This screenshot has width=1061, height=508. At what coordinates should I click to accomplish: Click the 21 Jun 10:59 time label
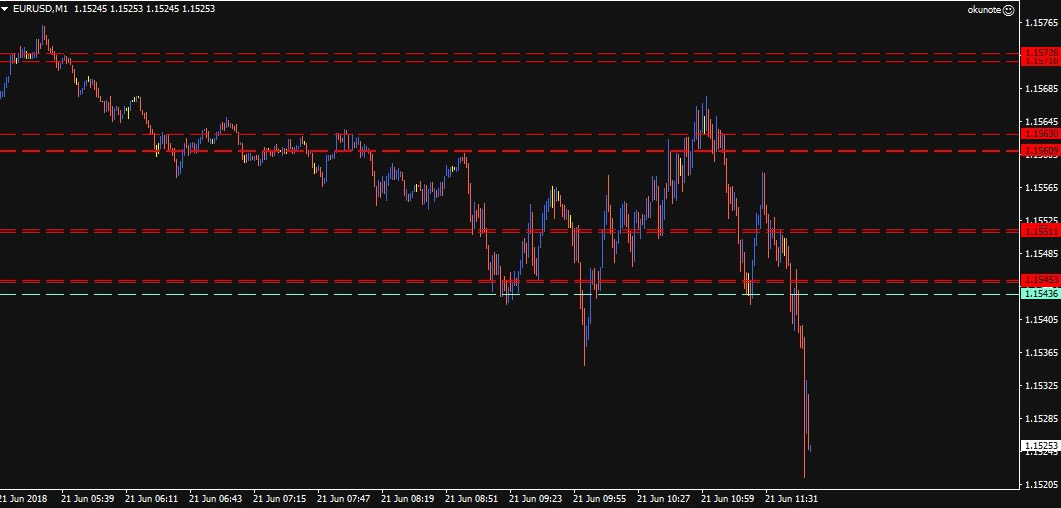coord(729,499)
